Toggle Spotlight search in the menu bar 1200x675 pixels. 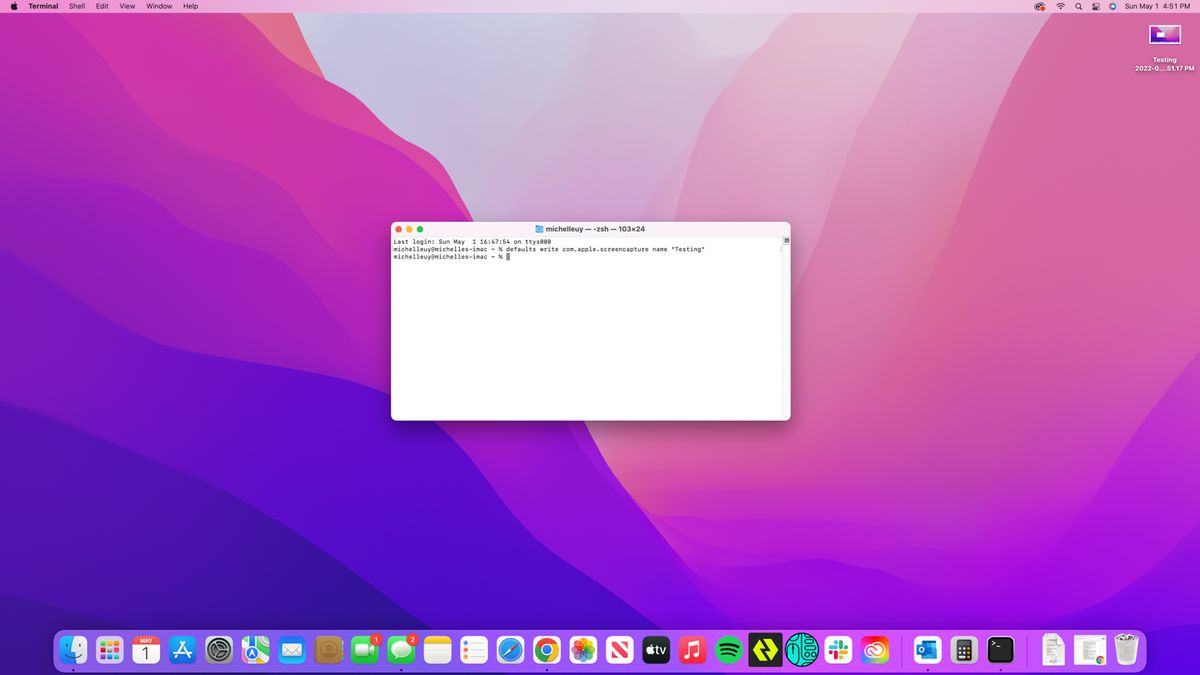pyautogui.click(x=1078, y=6)
